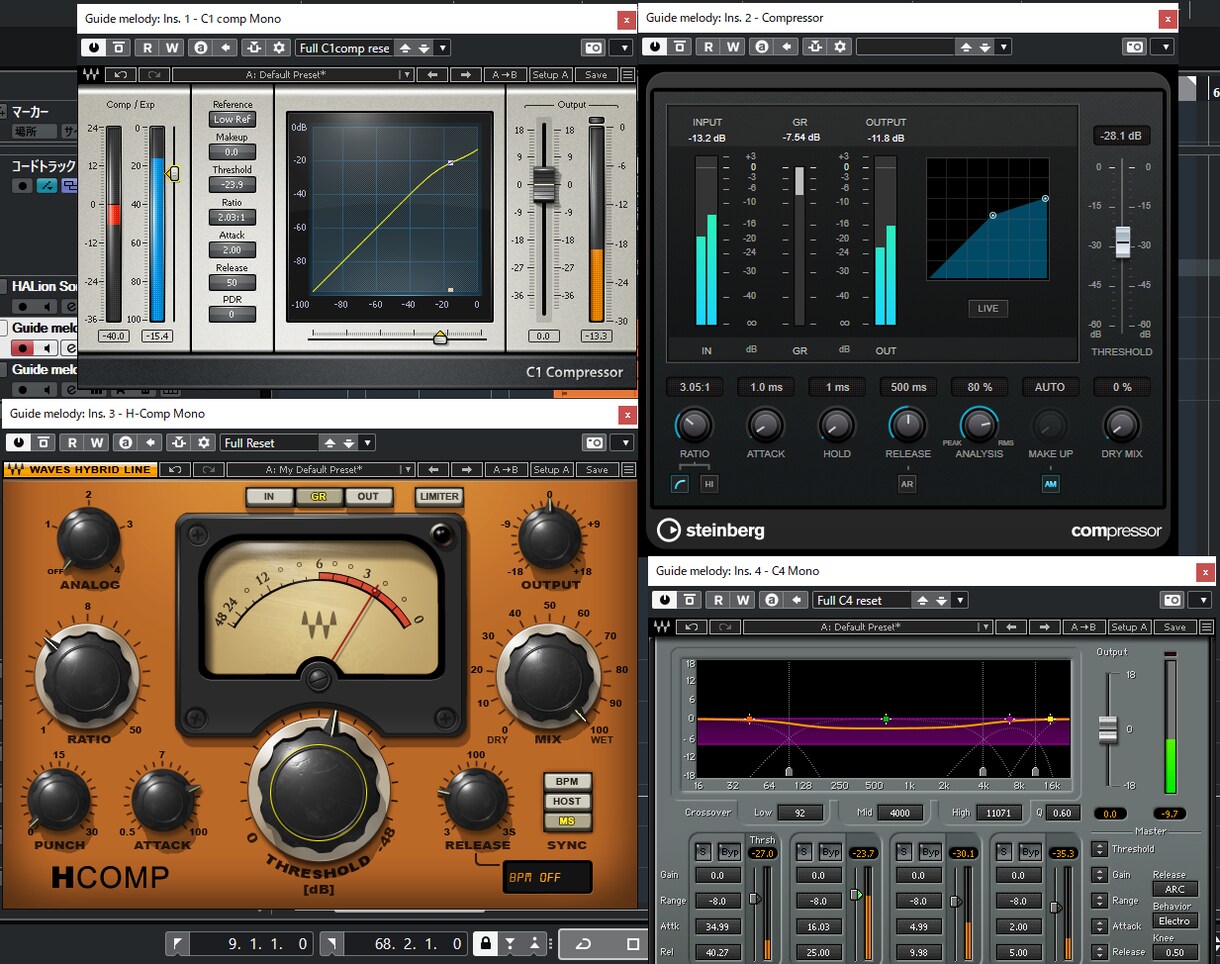Click the A→B copy button in C1 toolbar
Image resolution: width=1220 pixels, height=964 pixels.
click(x=505, y=75)
